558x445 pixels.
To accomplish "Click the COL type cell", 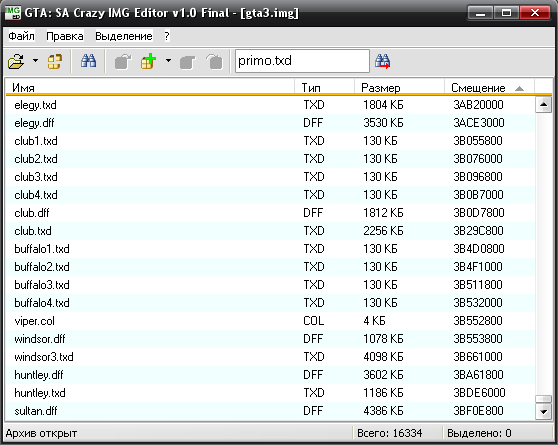I will pos(314,321).
